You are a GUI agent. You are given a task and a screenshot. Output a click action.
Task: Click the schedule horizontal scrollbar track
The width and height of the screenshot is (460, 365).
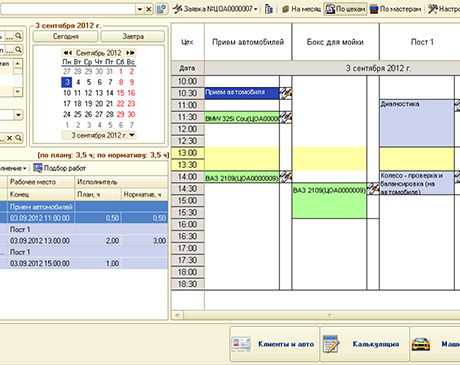(x=322, y=315)
